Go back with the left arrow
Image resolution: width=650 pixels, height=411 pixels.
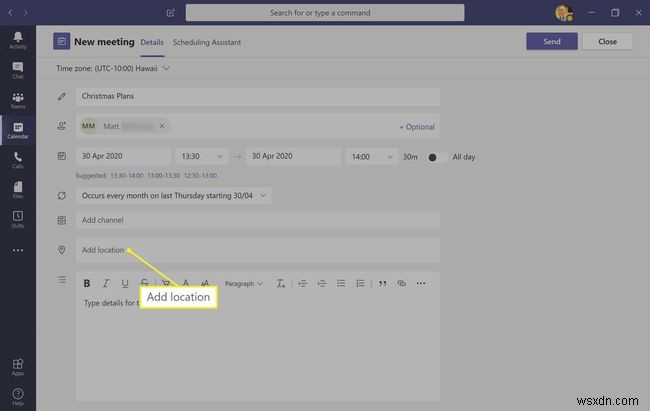click(x=10, y=13)
